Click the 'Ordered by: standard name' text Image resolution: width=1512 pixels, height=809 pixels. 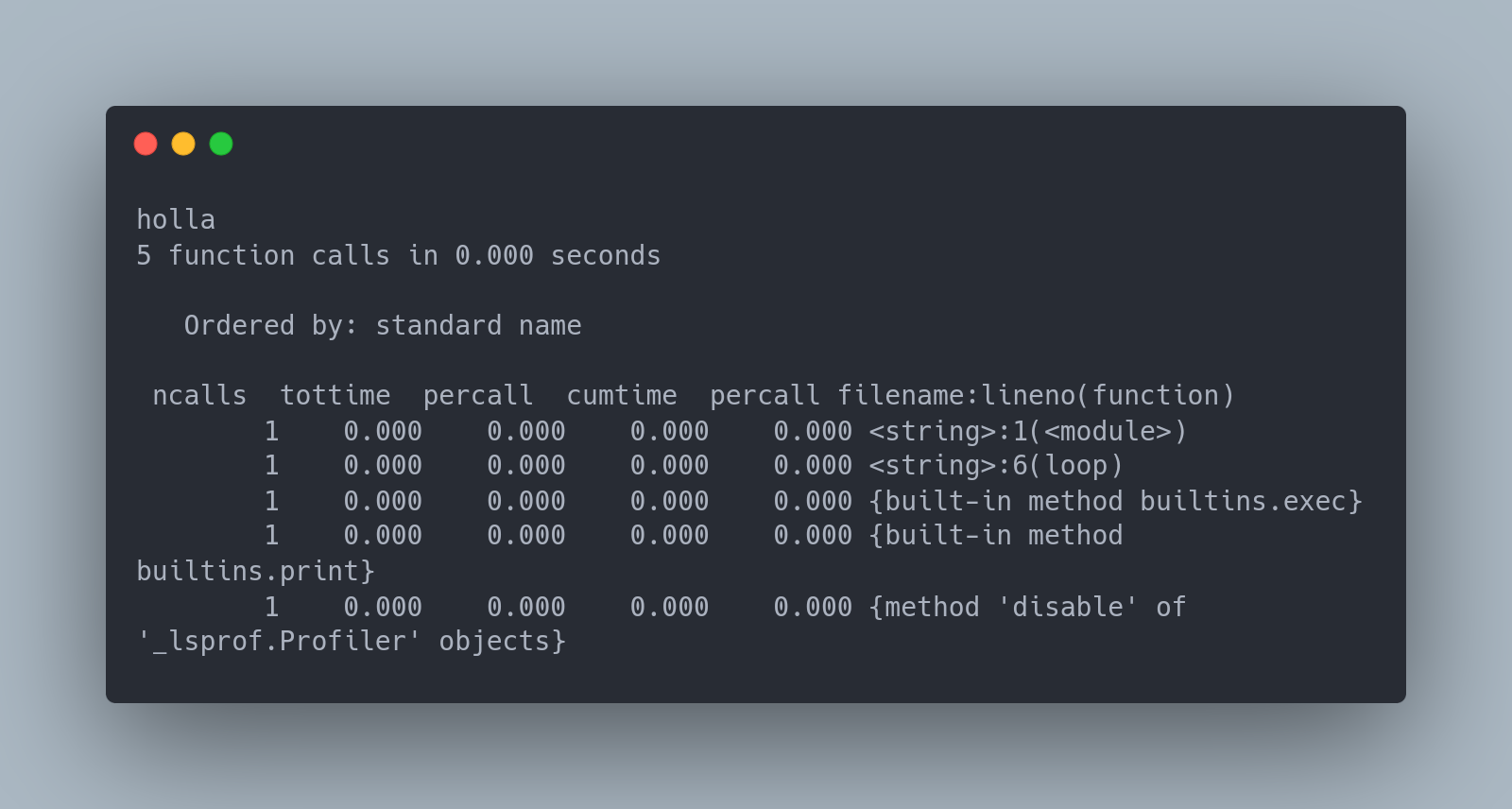(x=383, y=325)
